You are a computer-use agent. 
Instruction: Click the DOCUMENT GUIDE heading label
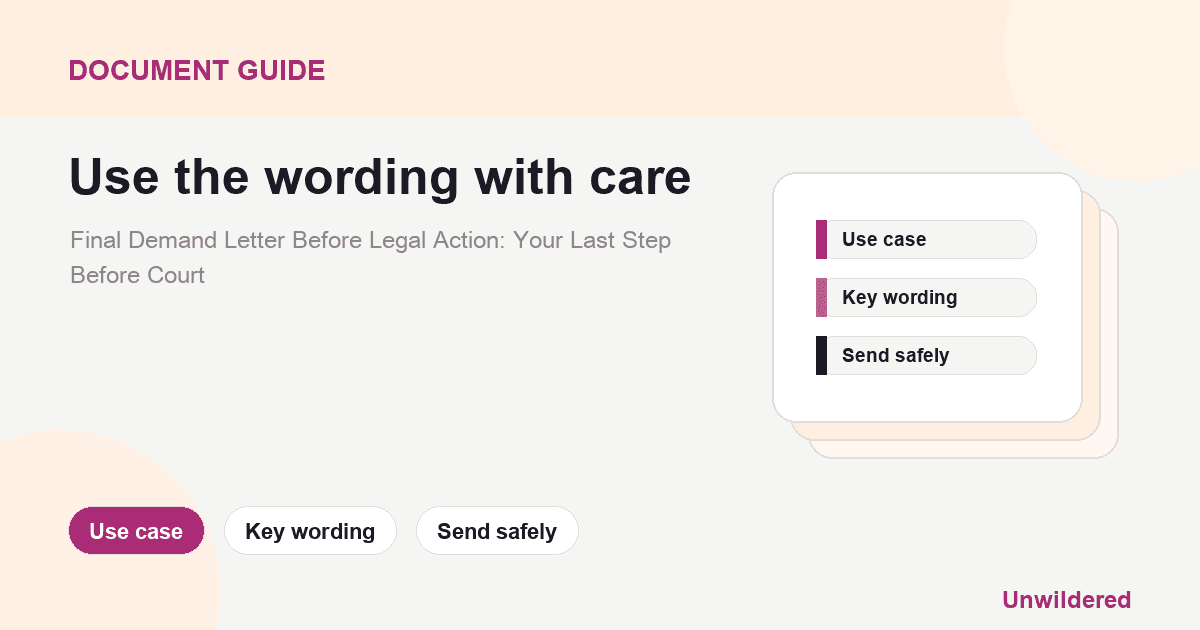[197, 70]
